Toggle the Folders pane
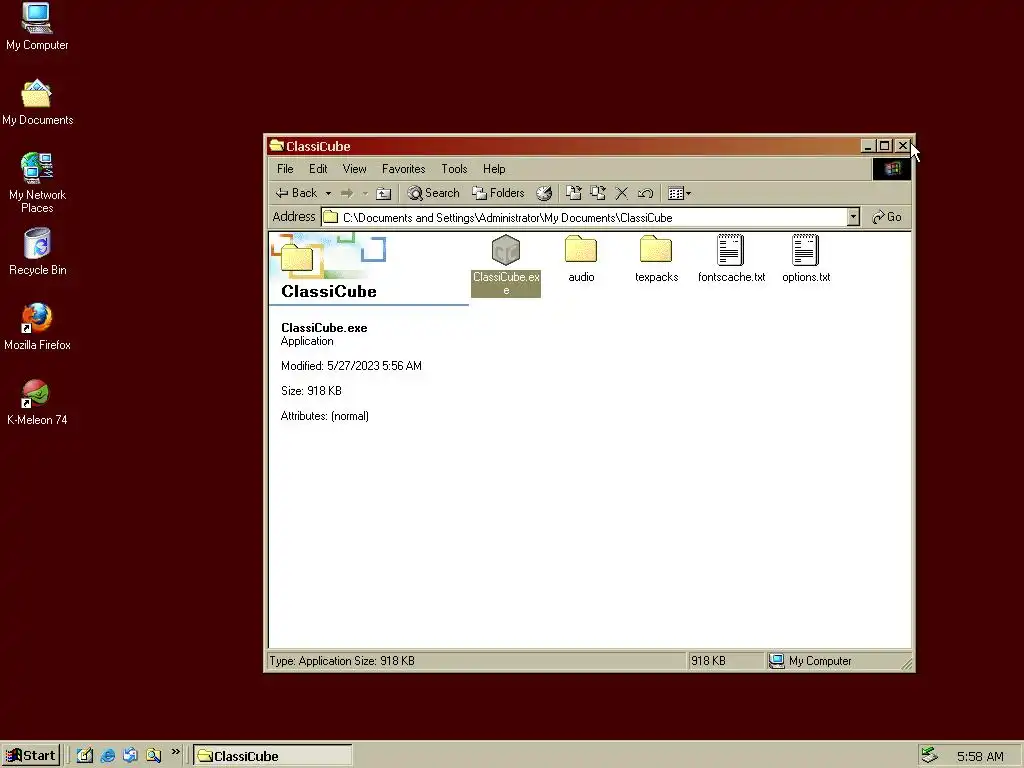This screenshot has height=768, width=1024. 498,193
